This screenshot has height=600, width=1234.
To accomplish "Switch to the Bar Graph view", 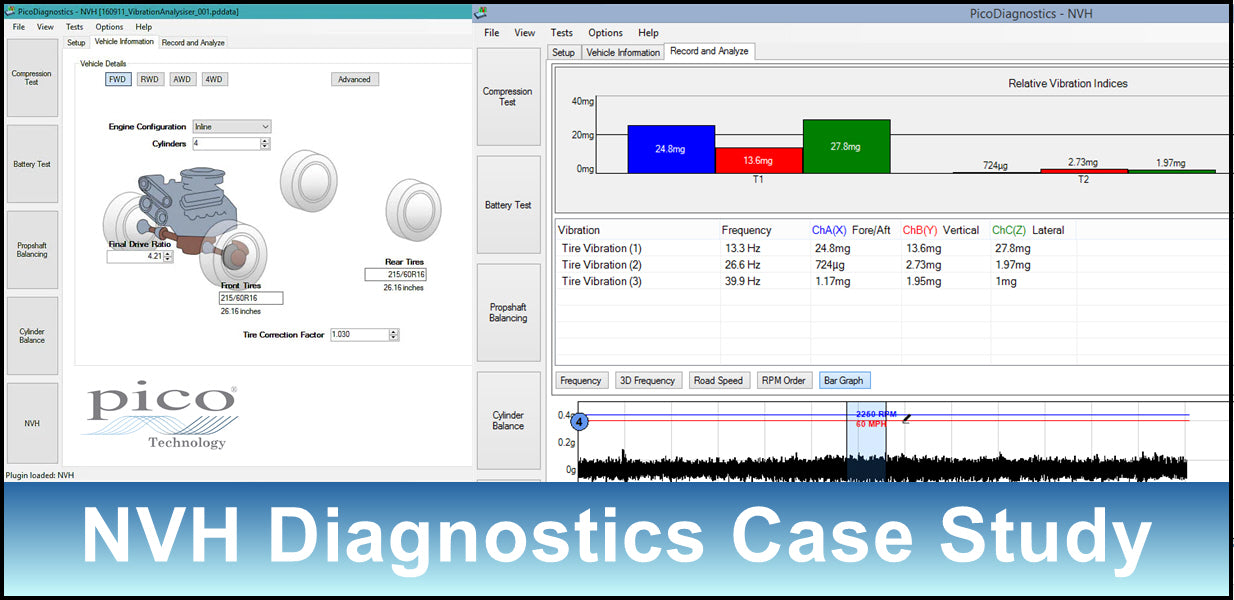I will [845, 380].
